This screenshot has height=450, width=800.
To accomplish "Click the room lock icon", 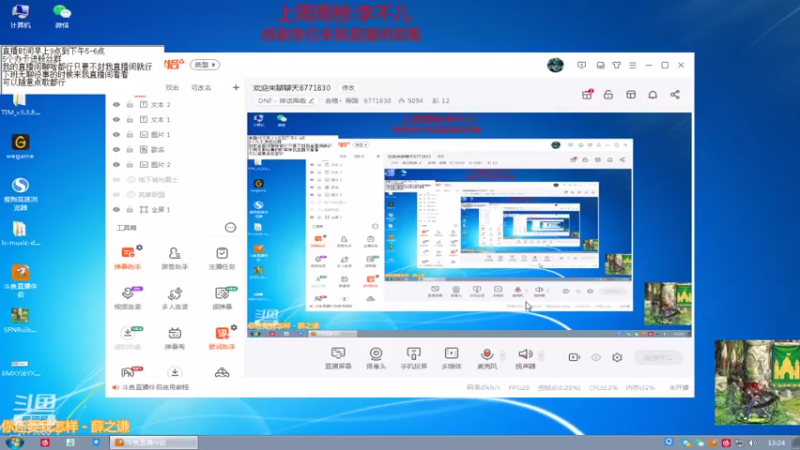I will (x=608, y=94).
